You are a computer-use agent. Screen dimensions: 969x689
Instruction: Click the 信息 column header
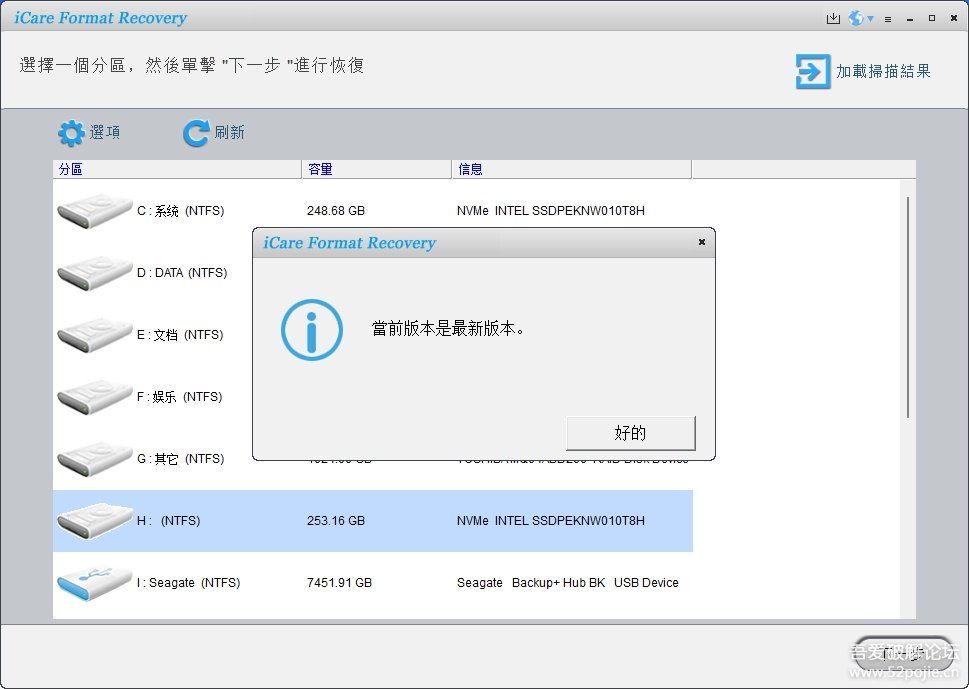(570, 169)
